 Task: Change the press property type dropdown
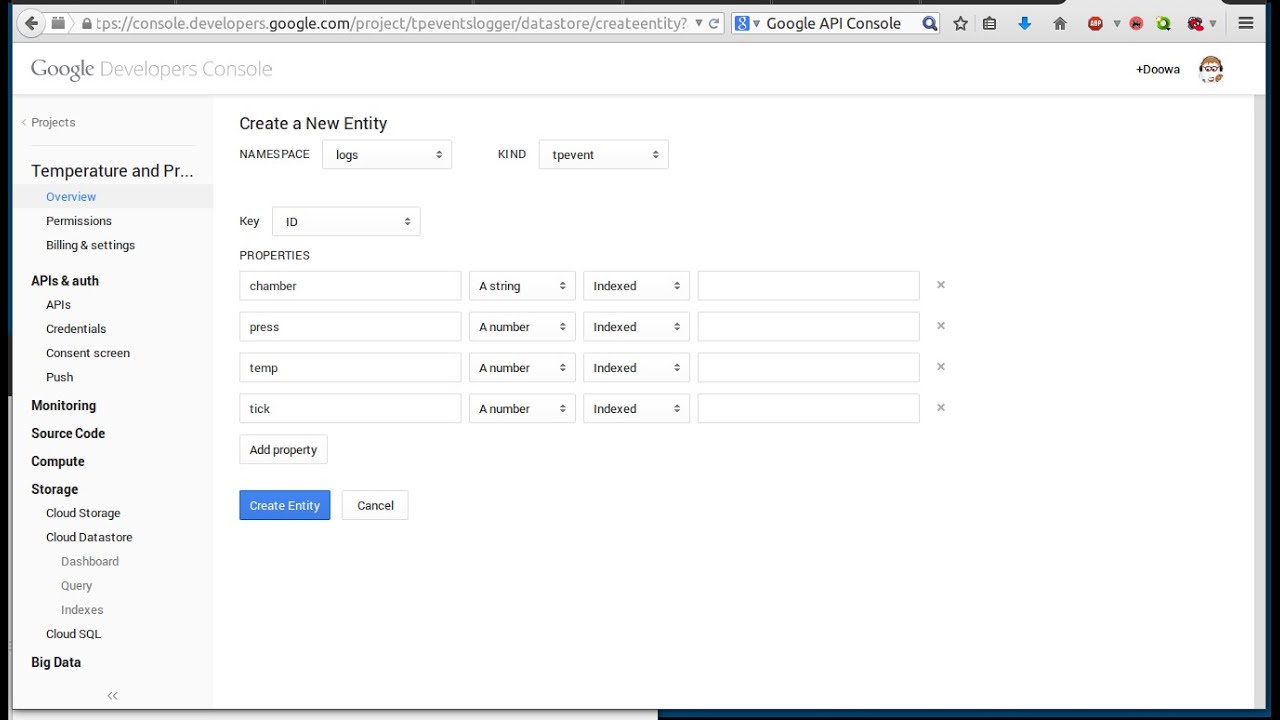(522, 327)
